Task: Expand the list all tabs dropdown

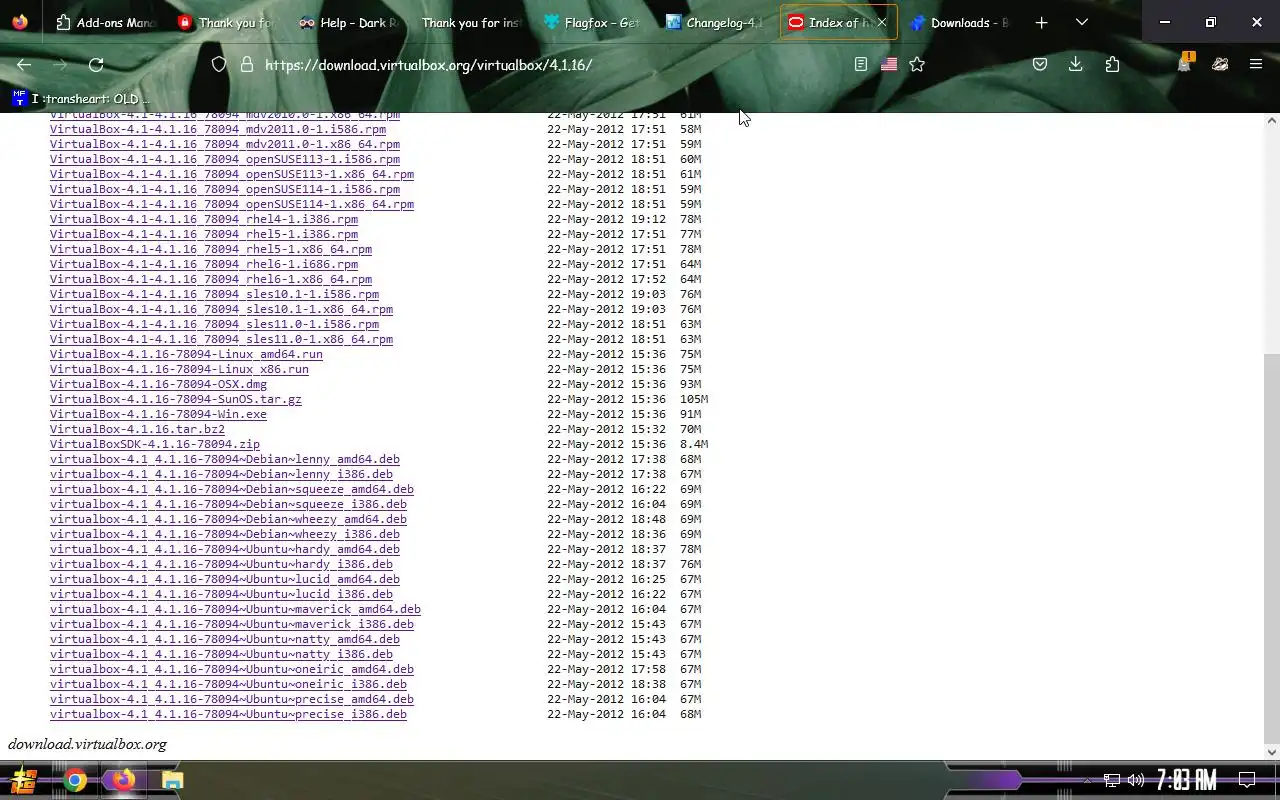Action: [x=1081, y=22]
